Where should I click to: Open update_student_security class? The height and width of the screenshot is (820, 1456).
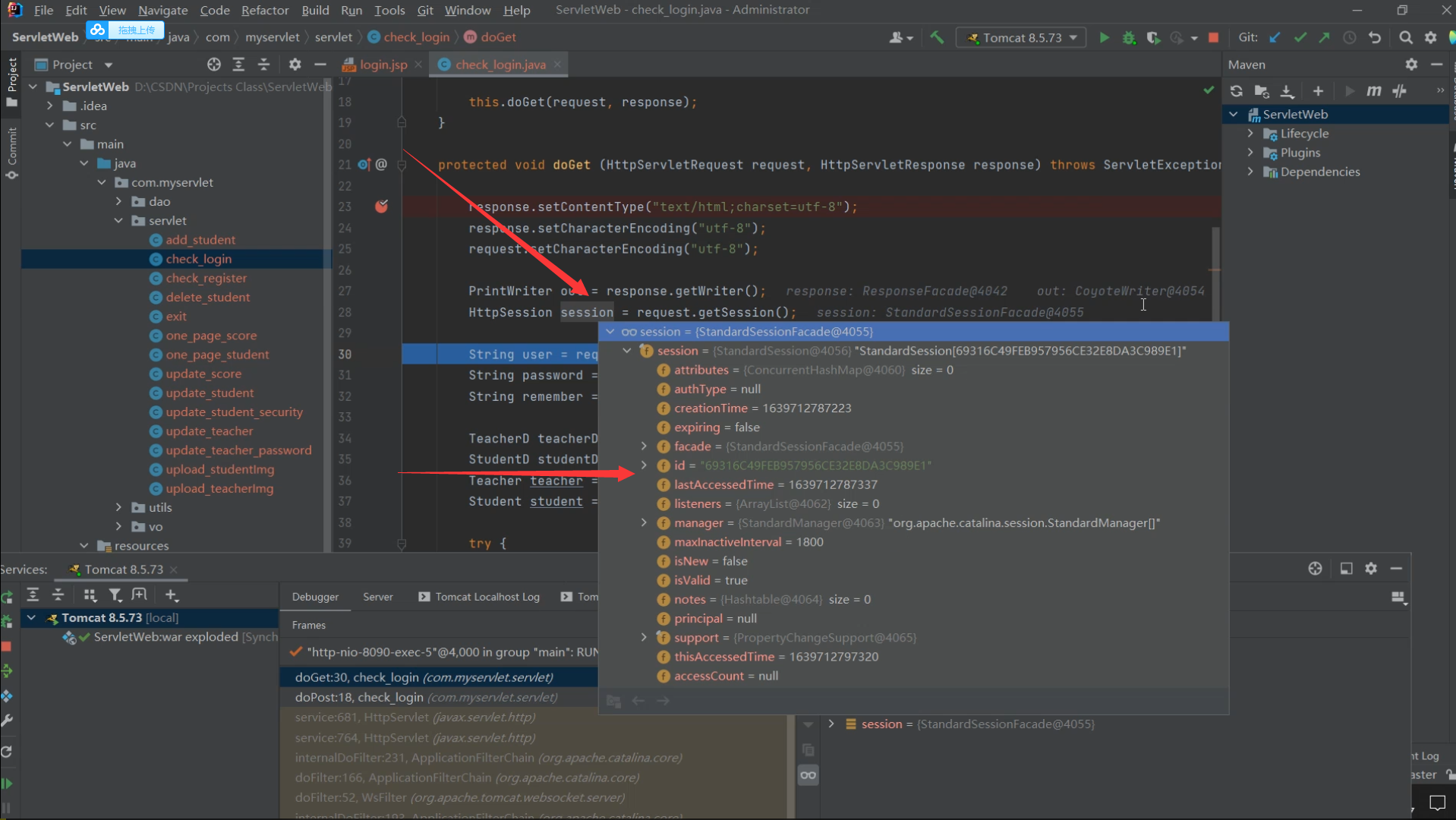pyautogui.click(x=234, y=412)
